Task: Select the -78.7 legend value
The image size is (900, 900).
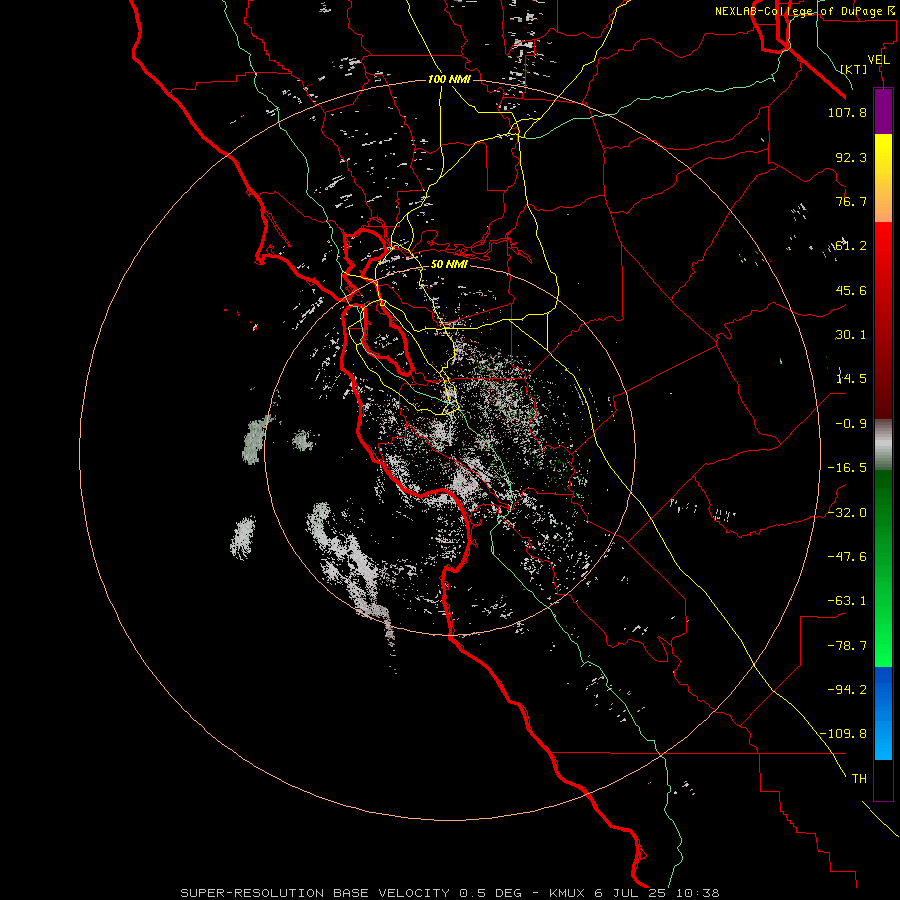Action: coord(847,646)
